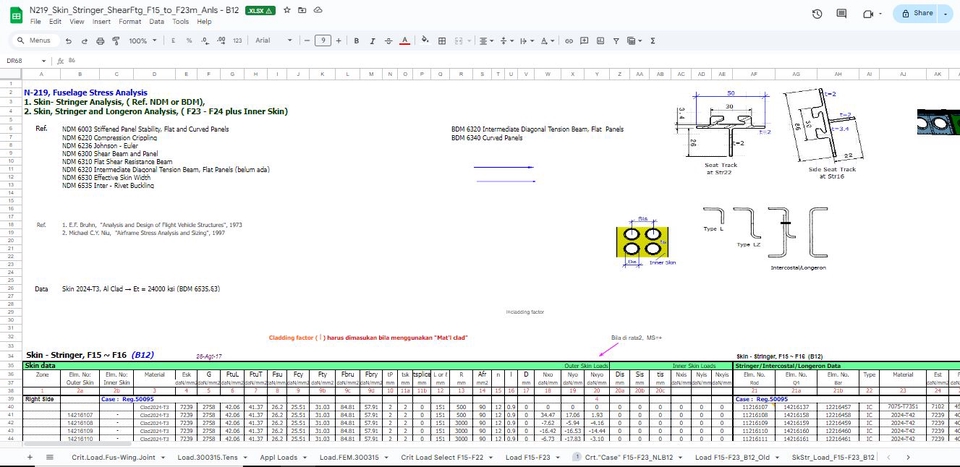Open the Edit menu

(55, 21)
